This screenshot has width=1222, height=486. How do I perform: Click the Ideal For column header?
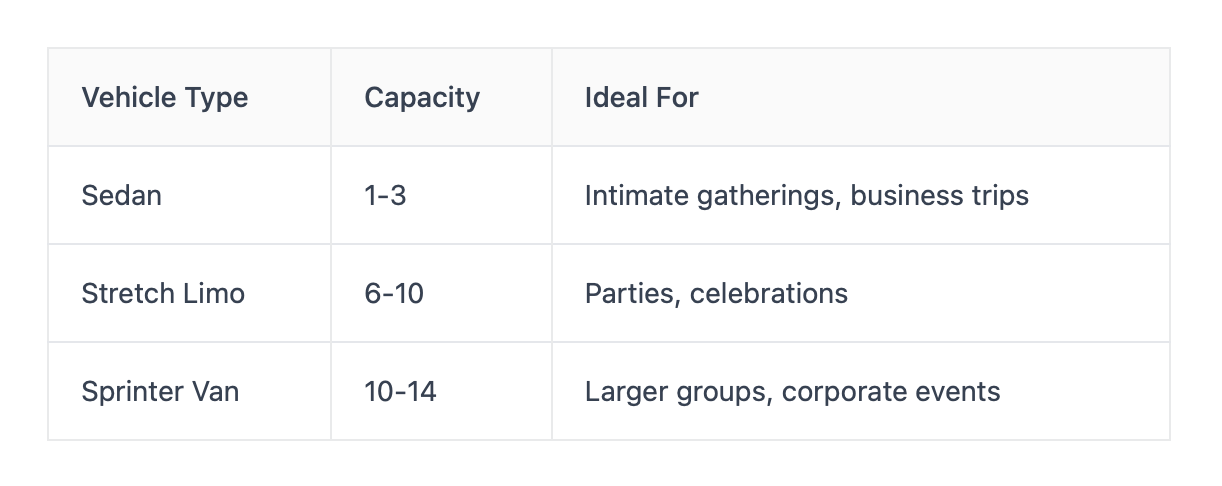point(641,98)
